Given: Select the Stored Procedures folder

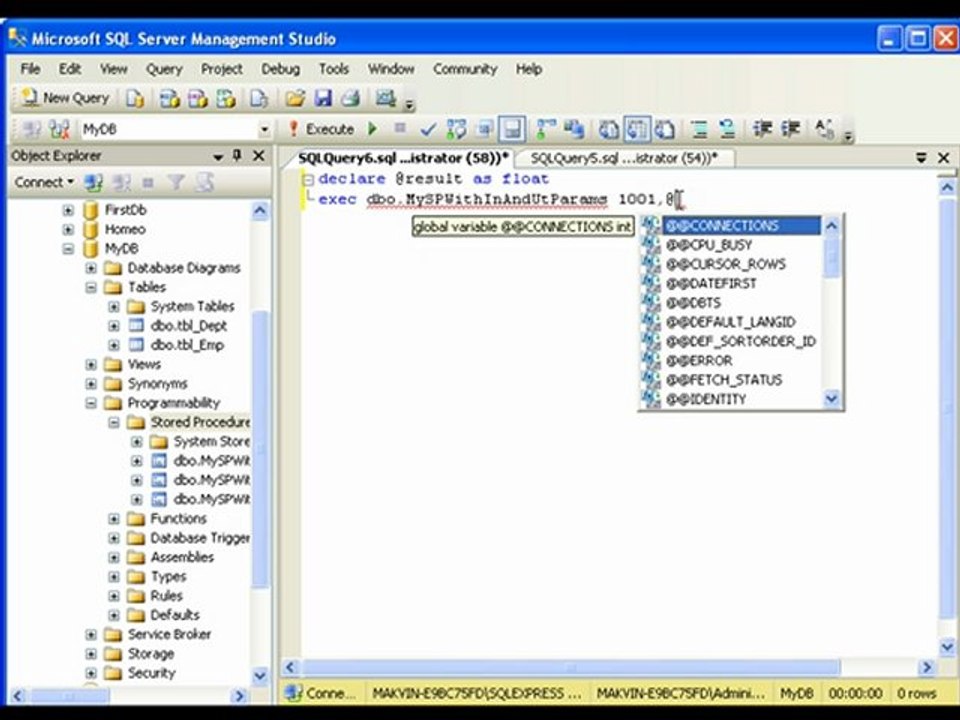Looking at the screenshot, I should 200,422.
